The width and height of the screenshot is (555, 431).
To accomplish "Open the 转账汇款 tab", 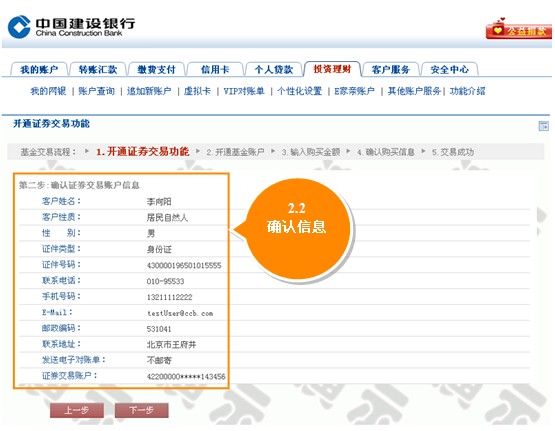I will pos(98,69).
